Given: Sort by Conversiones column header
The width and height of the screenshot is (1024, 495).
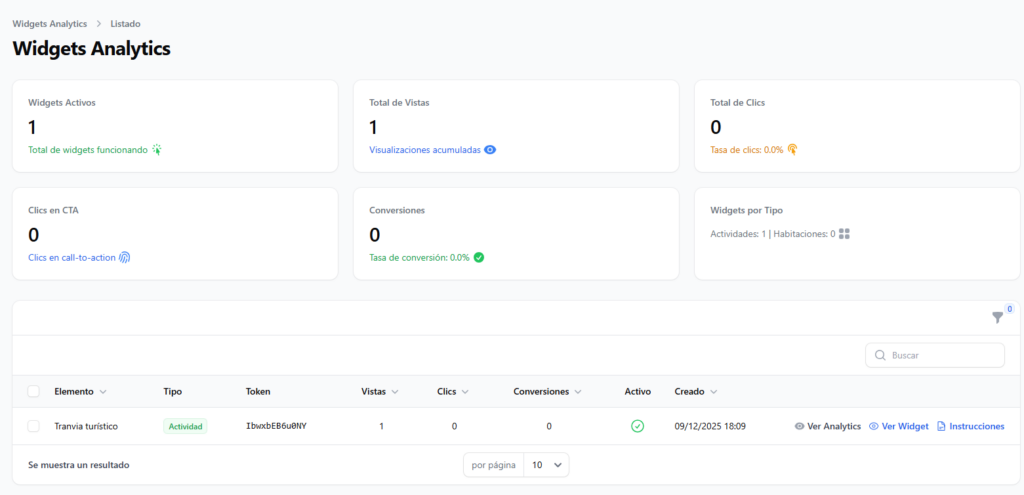Looking at the screenshot, I should [x=547, y=392].
